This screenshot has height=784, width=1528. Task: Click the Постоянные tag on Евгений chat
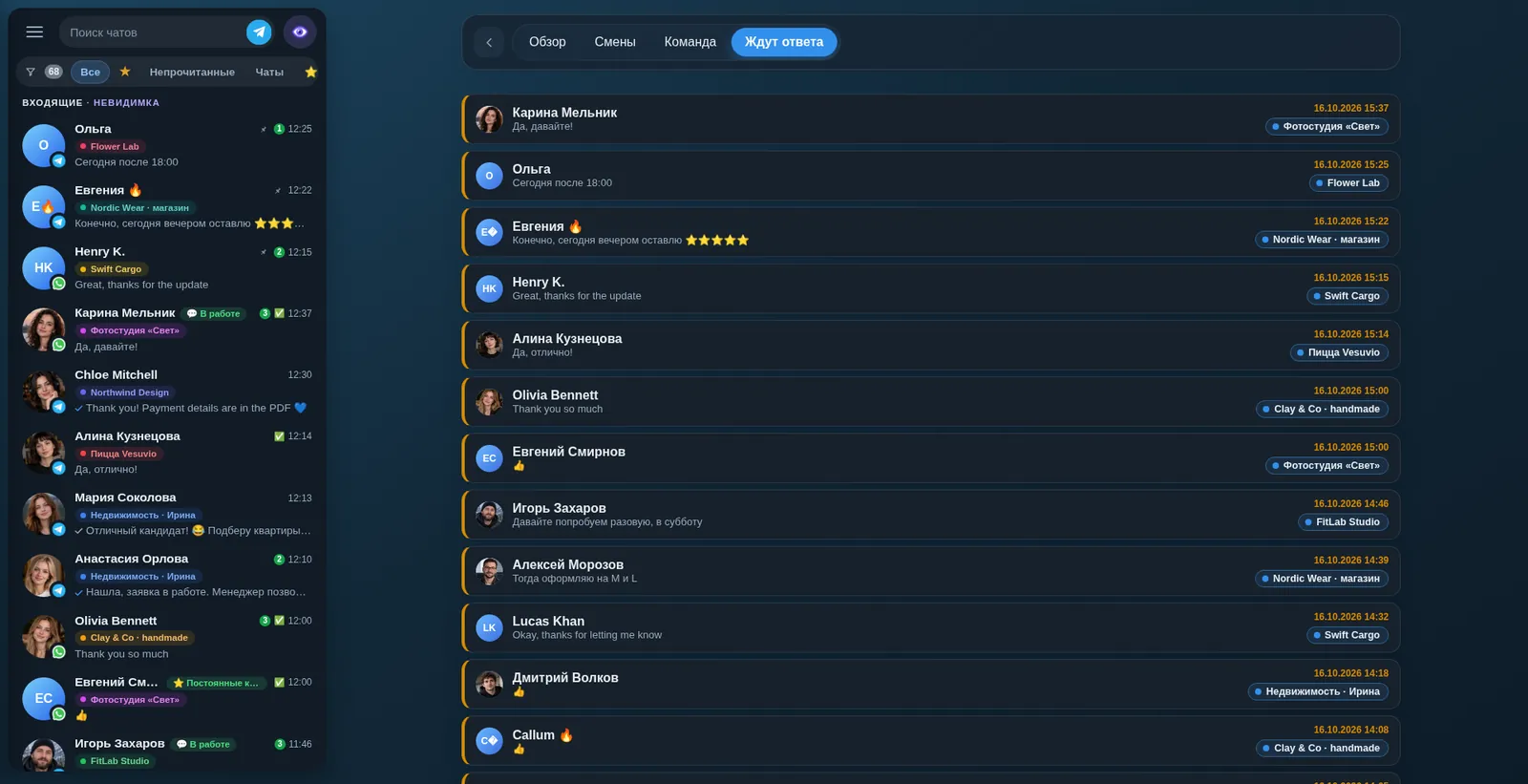(x=216, y=683)
